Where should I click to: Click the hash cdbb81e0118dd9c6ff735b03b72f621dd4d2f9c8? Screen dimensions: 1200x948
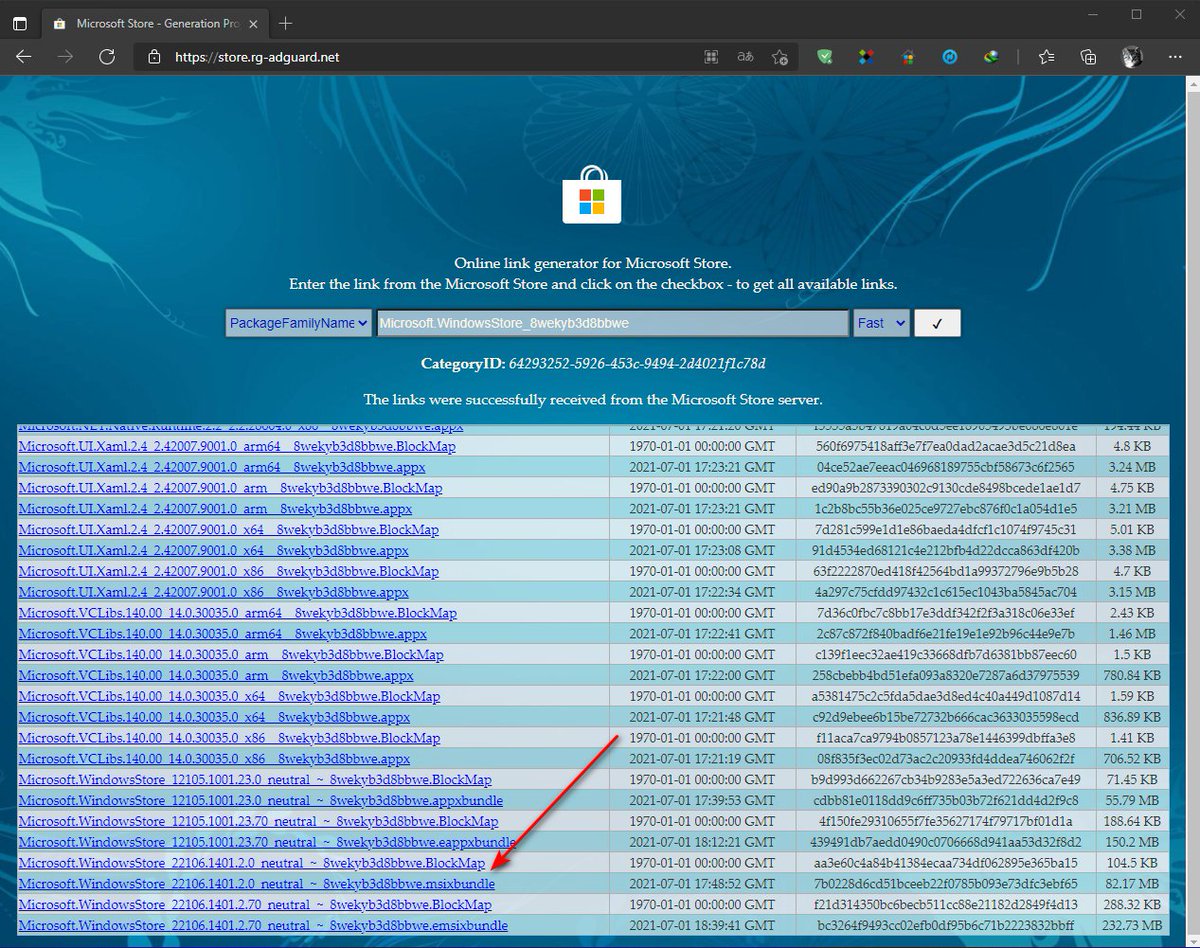[x=946, y=801]
